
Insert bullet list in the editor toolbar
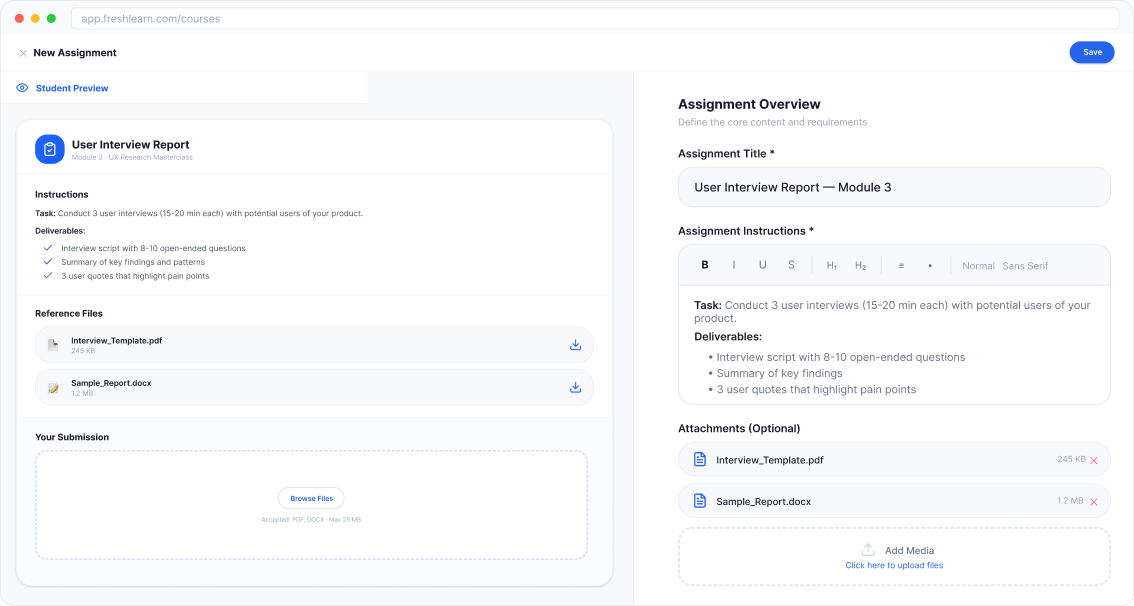(930, 265)
